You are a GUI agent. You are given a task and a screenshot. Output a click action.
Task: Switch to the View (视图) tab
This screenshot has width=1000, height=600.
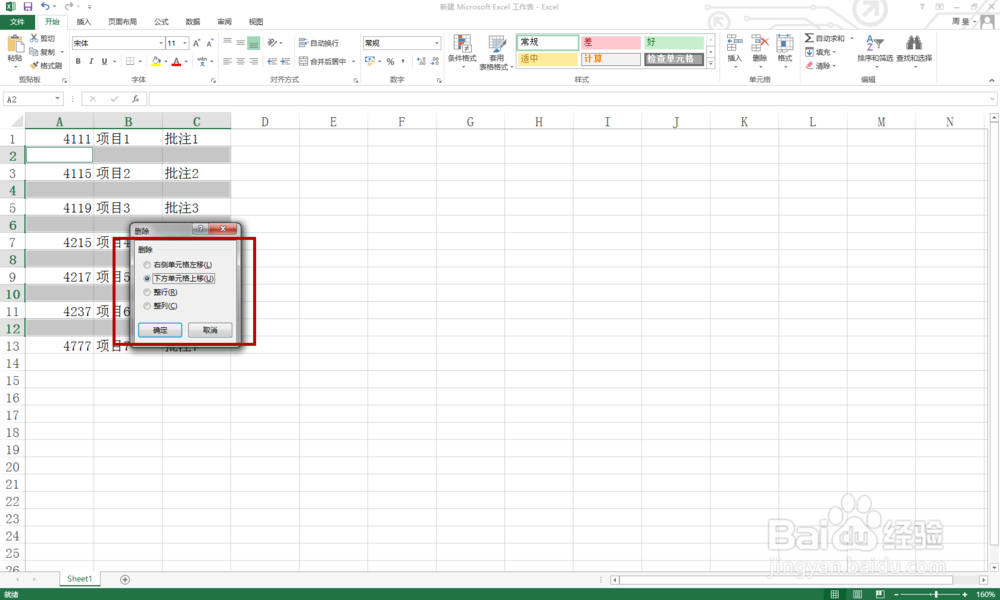[256, 22]
